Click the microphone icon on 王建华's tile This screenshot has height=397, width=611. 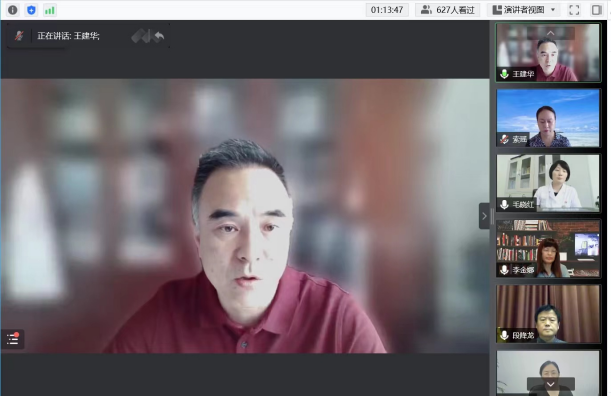coord(504,74)
